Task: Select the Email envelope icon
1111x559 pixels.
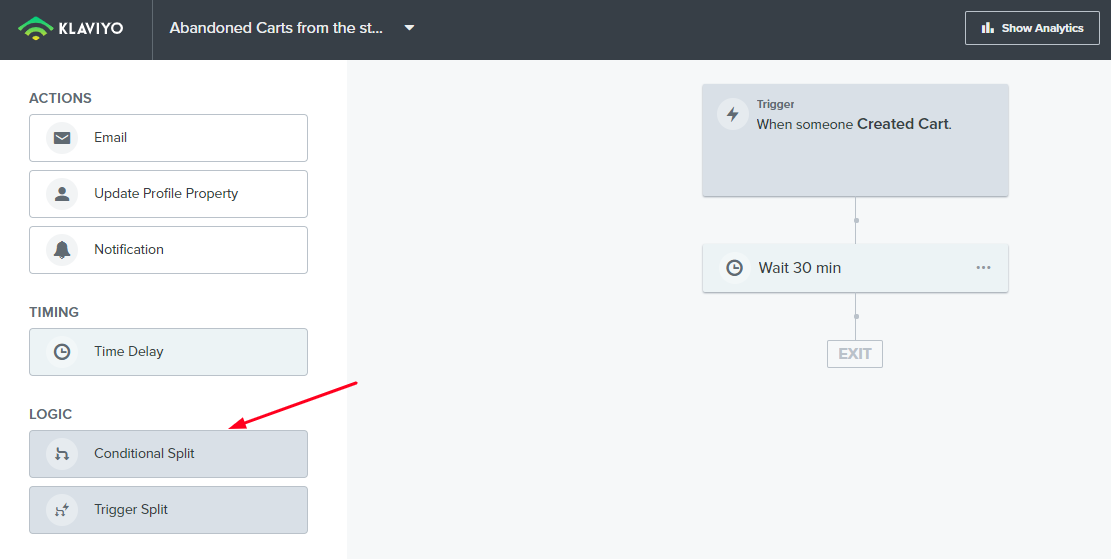Action: click(x=62, y=137)
